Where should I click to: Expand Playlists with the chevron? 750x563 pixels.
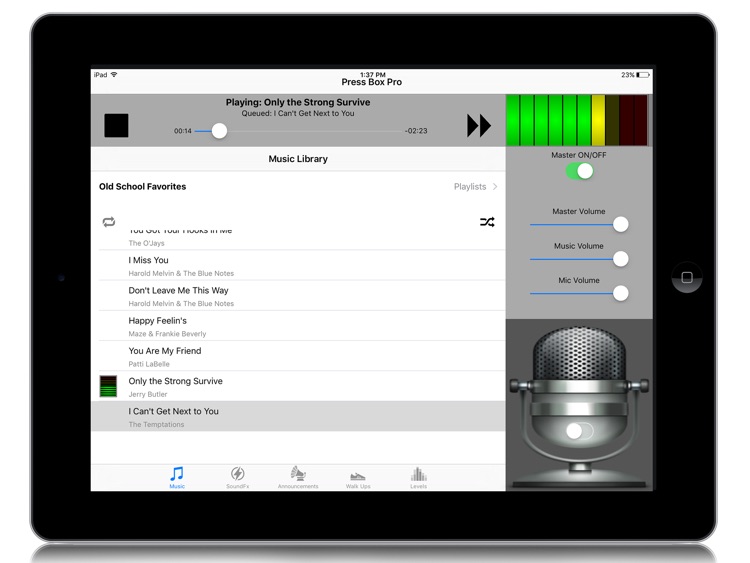click(x=495, y=187)
